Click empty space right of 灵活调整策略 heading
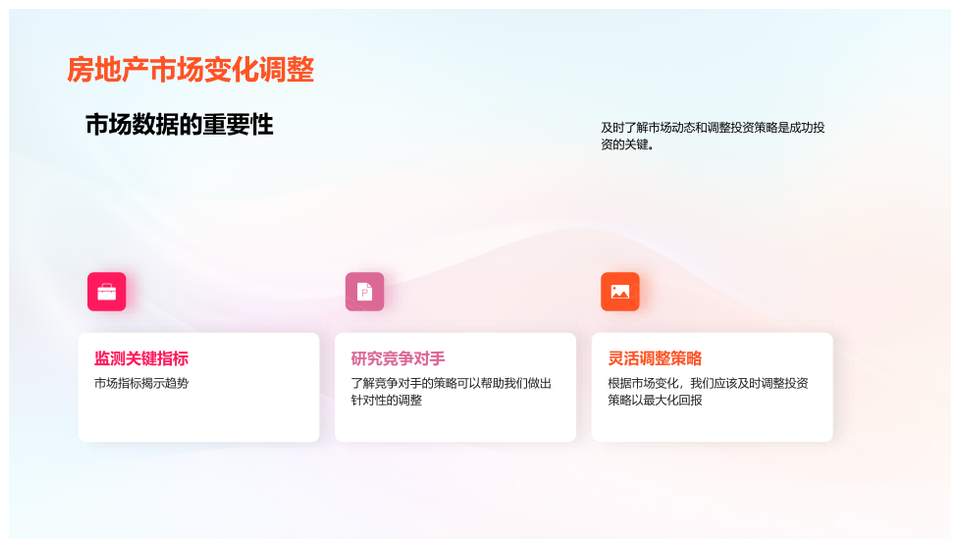The width and height of the screenshot is (960, 548). [766, 359]
